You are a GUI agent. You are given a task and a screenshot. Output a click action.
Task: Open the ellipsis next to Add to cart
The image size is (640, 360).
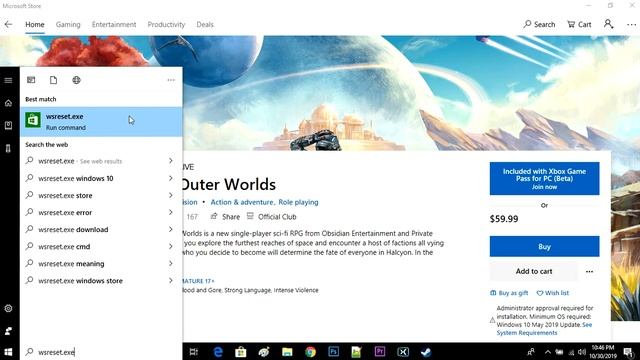(x=589, y=271)
